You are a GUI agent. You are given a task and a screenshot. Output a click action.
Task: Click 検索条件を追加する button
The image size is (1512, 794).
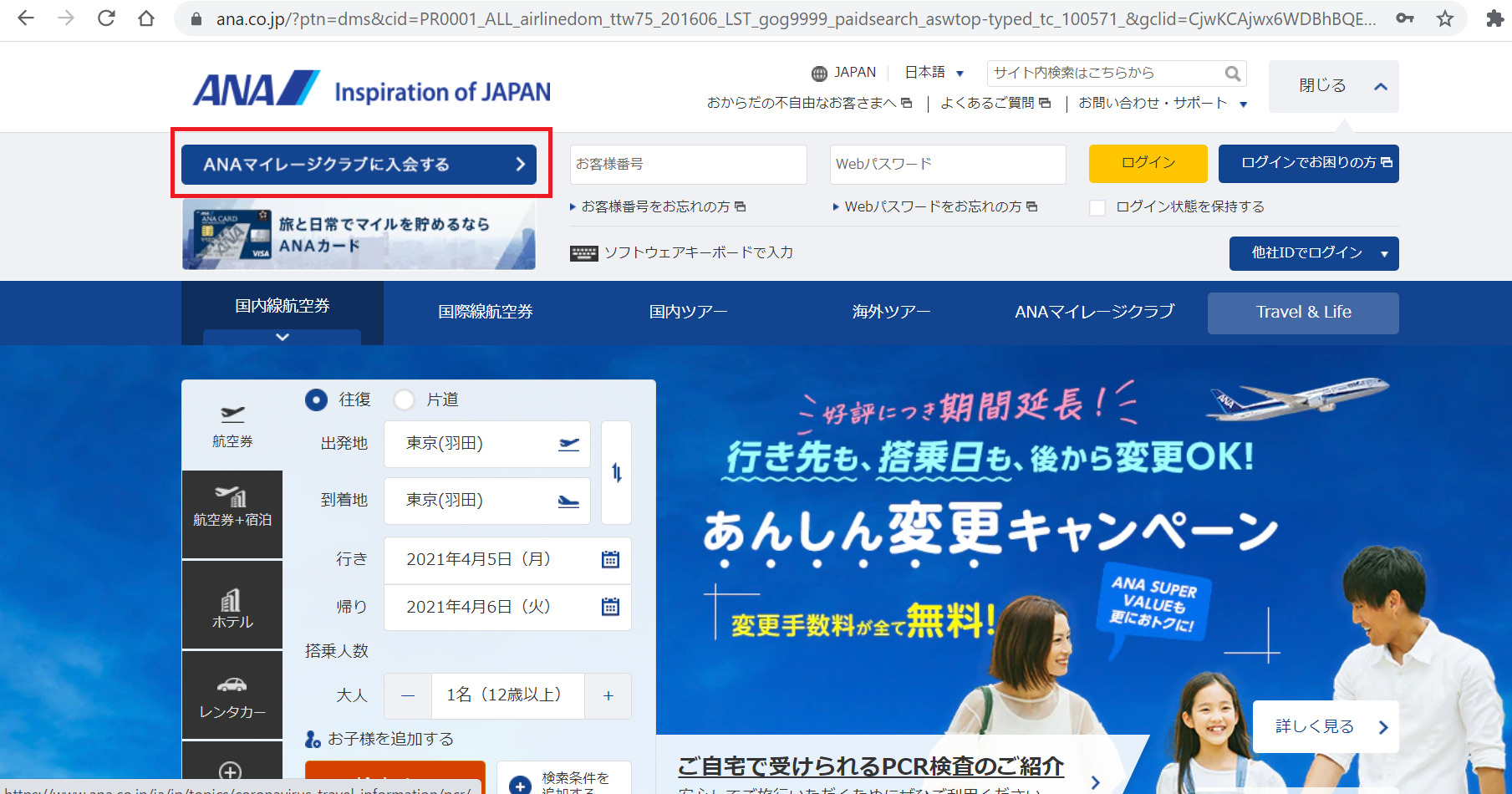(564, 778)
